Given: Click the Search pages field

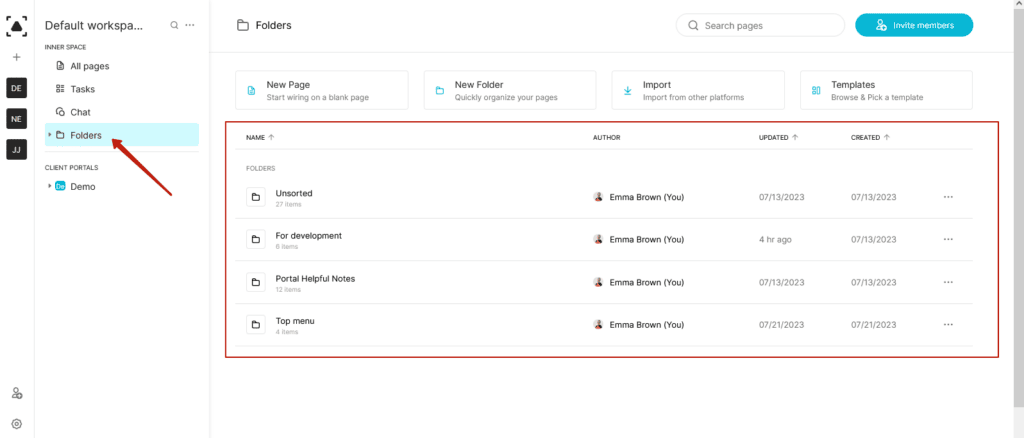Looking at the screenshot, I should pyautogui.click(x=760, y=25).
